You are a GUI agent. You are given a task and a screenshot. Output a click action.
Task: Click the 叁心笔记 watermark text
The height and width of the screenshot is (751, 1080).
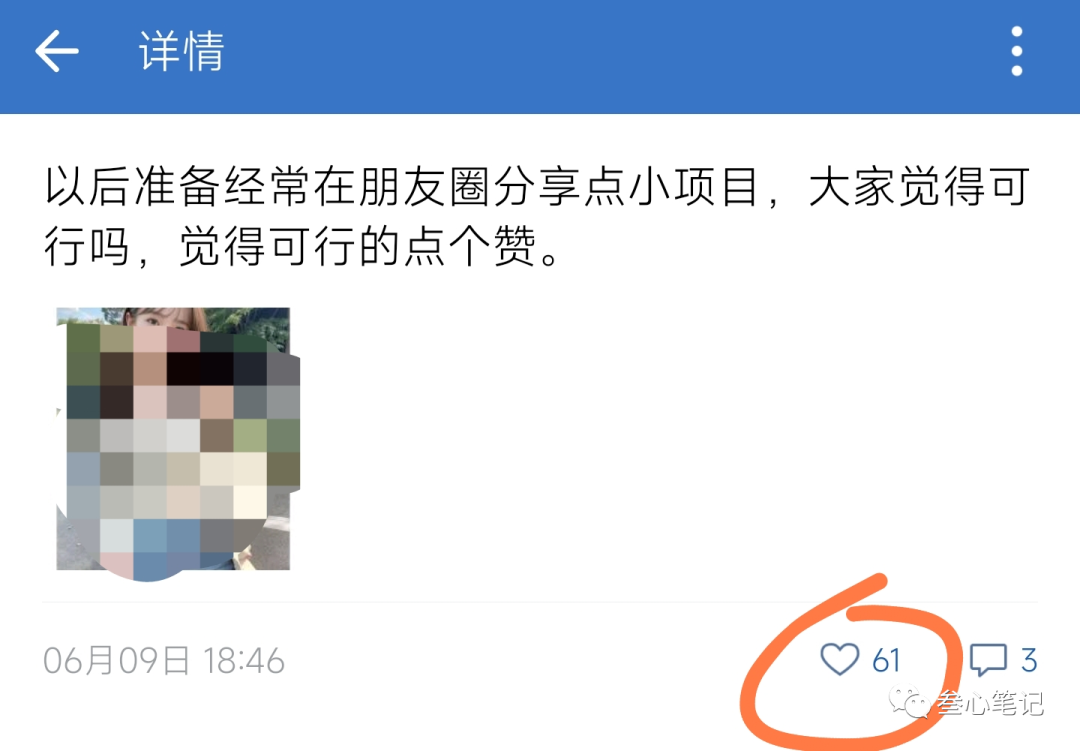[990, 703]
